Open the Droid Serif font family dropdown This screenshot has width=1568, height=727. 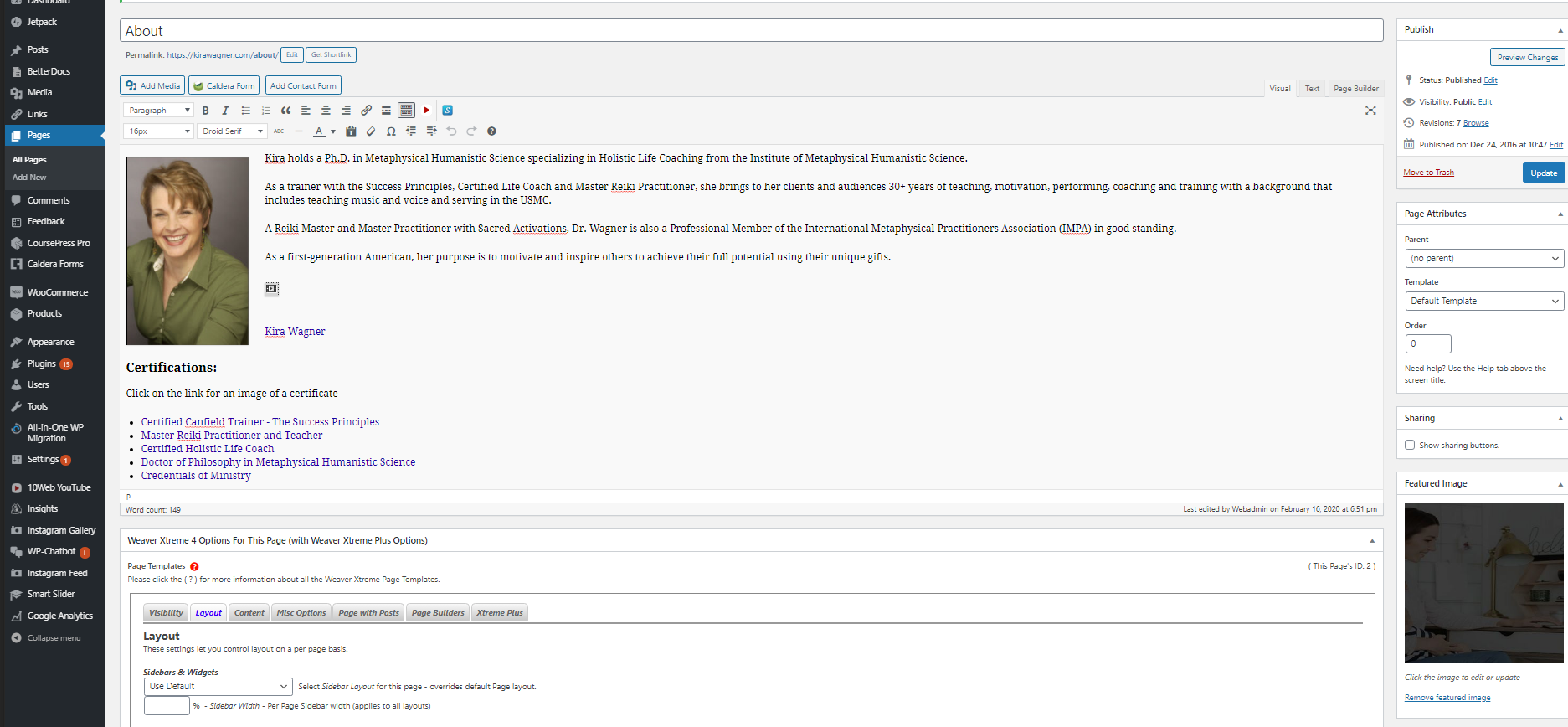coord(233,131)
